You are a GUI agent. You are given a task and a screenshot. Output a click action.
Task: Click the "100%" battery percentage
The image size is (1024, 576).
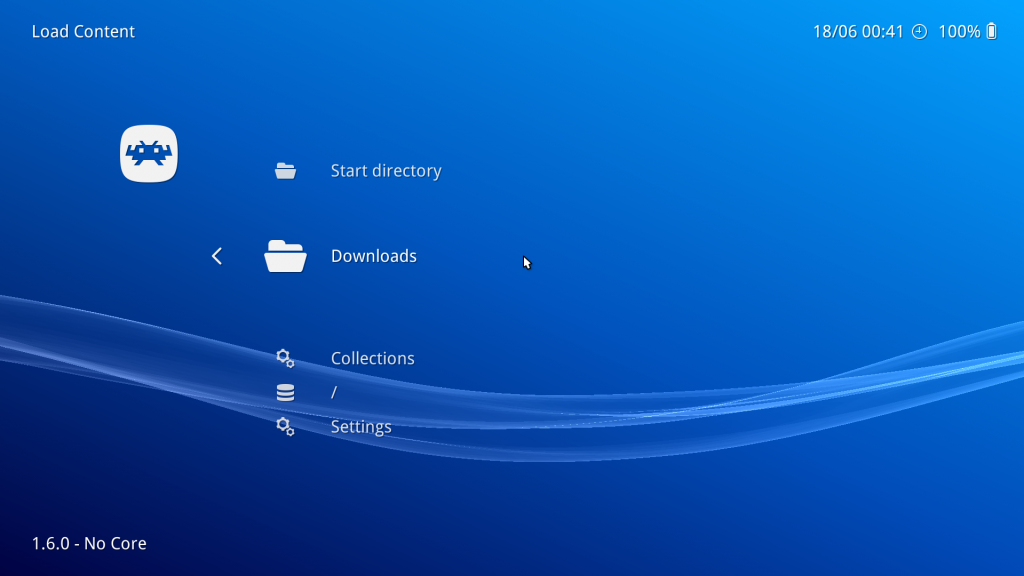pyautogui.click(x=959, y=31)
